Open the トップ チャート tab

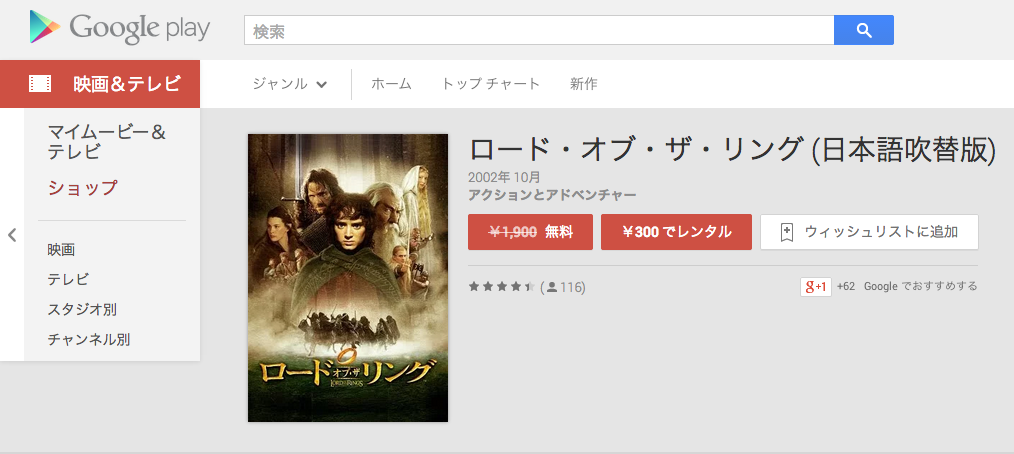tap(490, 83)
